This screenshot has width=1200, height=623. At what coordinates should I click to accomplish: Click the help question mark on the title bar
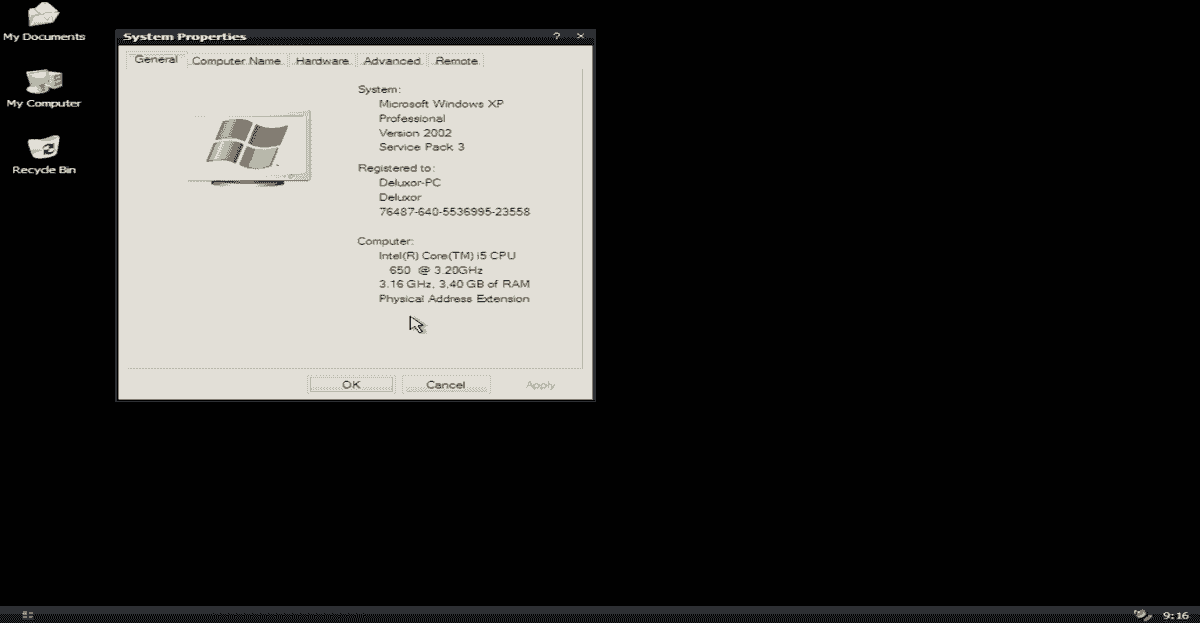(557, 35)
